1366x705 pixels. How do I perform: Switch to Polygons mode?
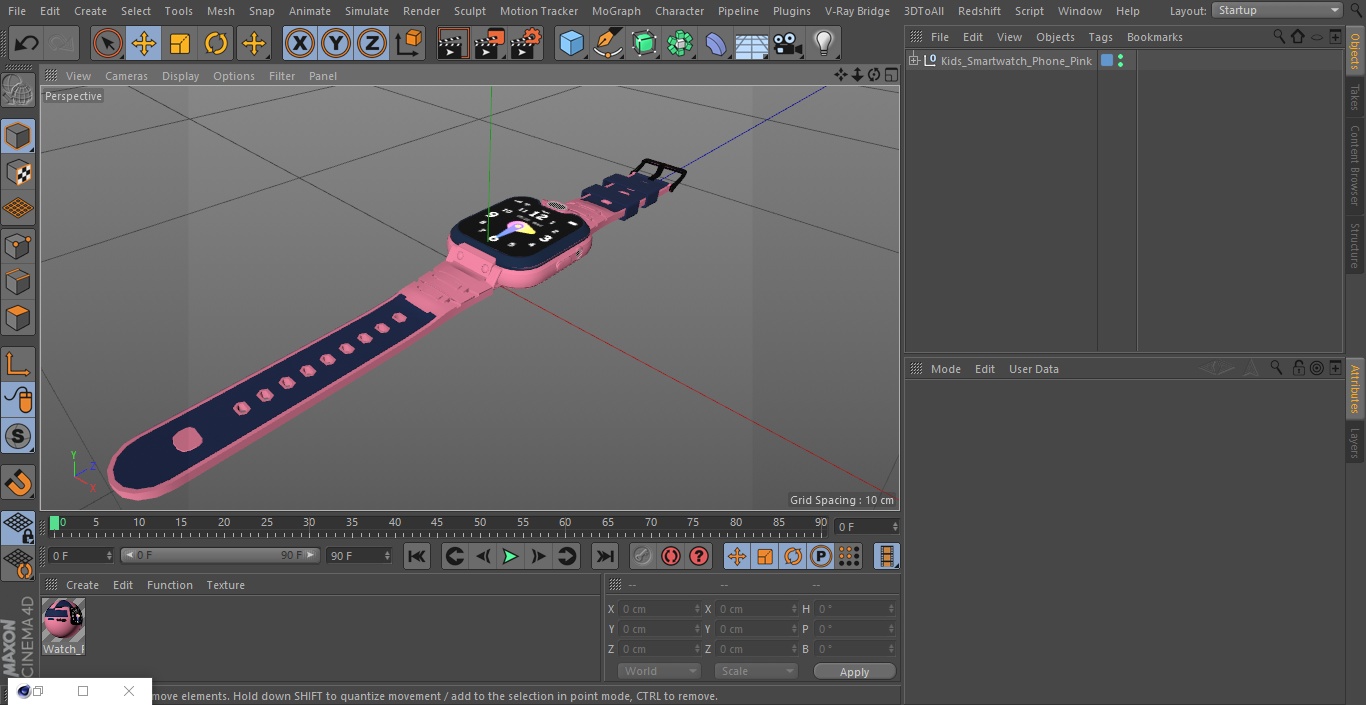click(x=18, y=318)
